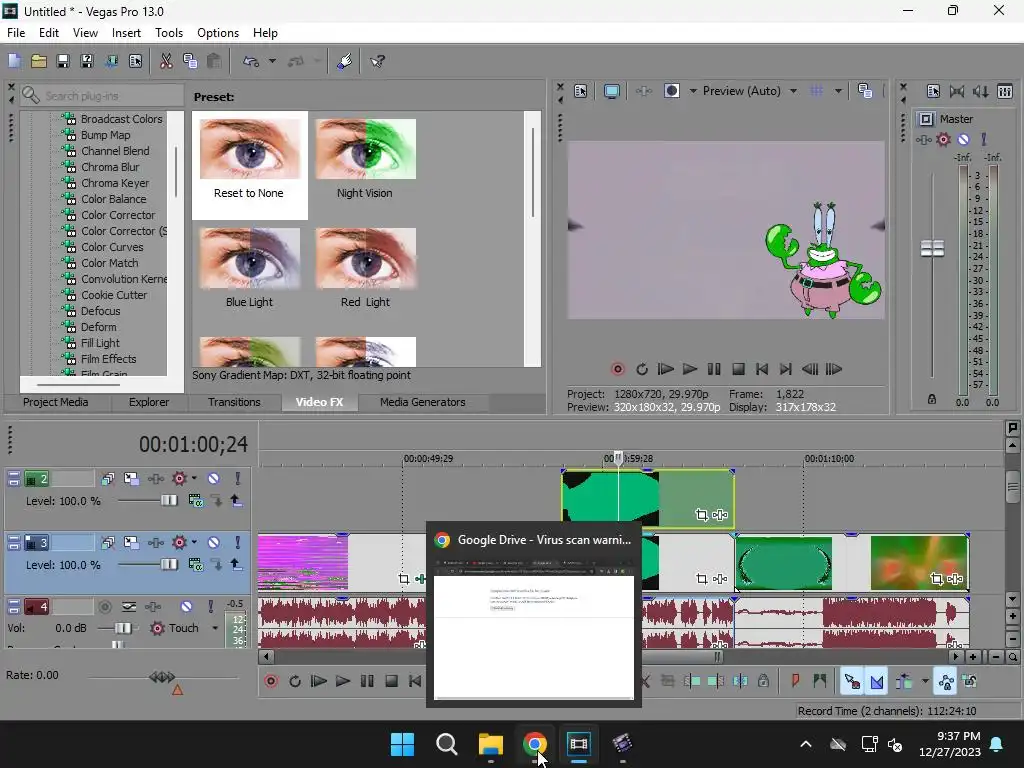The image size is (1024, 768).
Task: Open the Tools menu
Action: pyautogui.click(x=168, y=33)
